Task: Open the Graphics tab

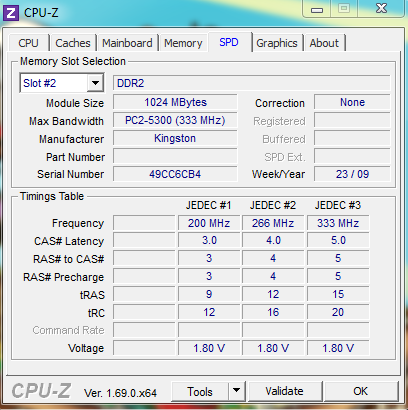Action: (x=277, y=43)
